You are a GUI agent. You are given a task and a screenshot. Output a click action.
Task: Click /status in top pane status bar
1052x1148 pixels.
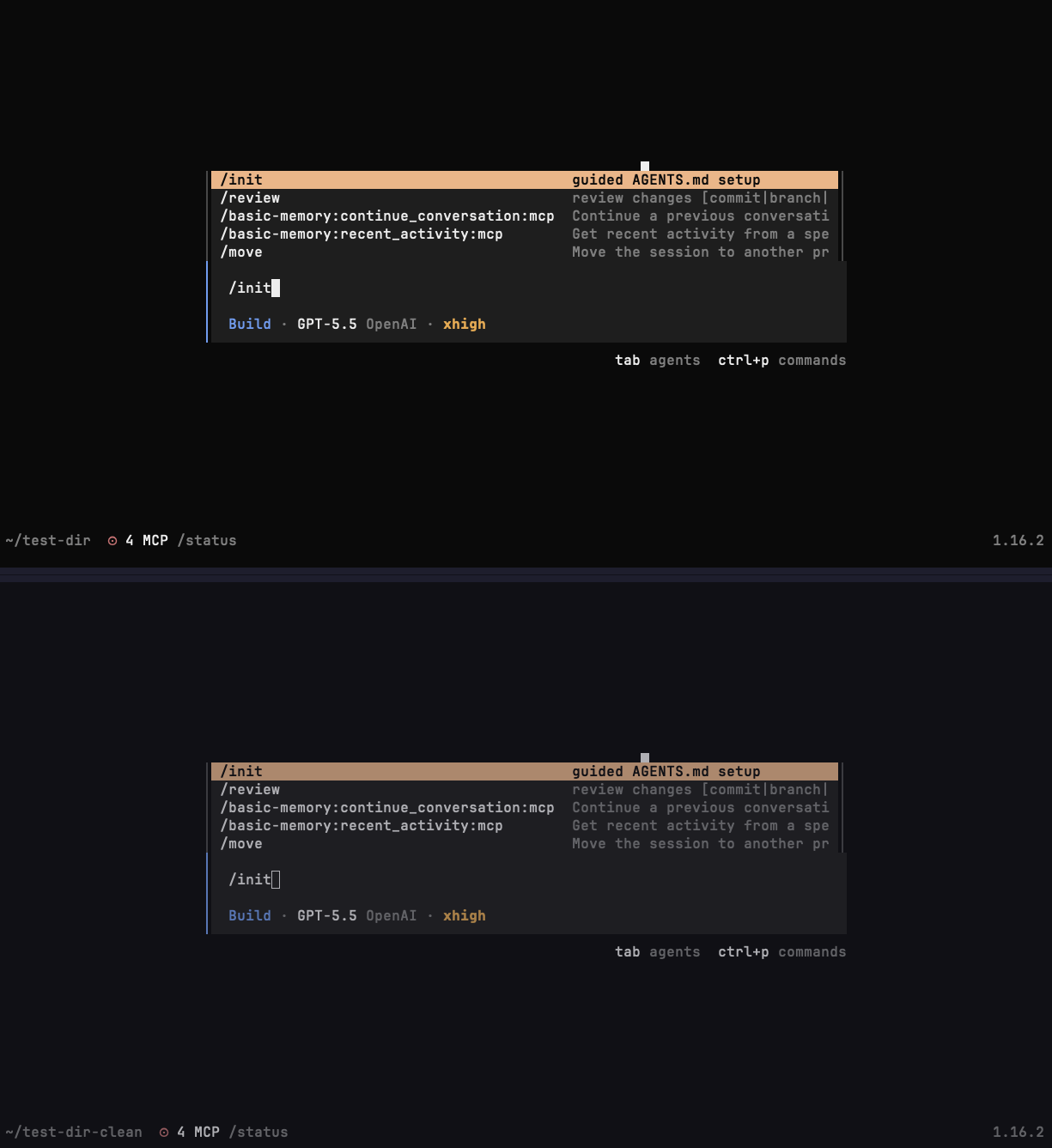pyautogui.click(x=207, y=540)
